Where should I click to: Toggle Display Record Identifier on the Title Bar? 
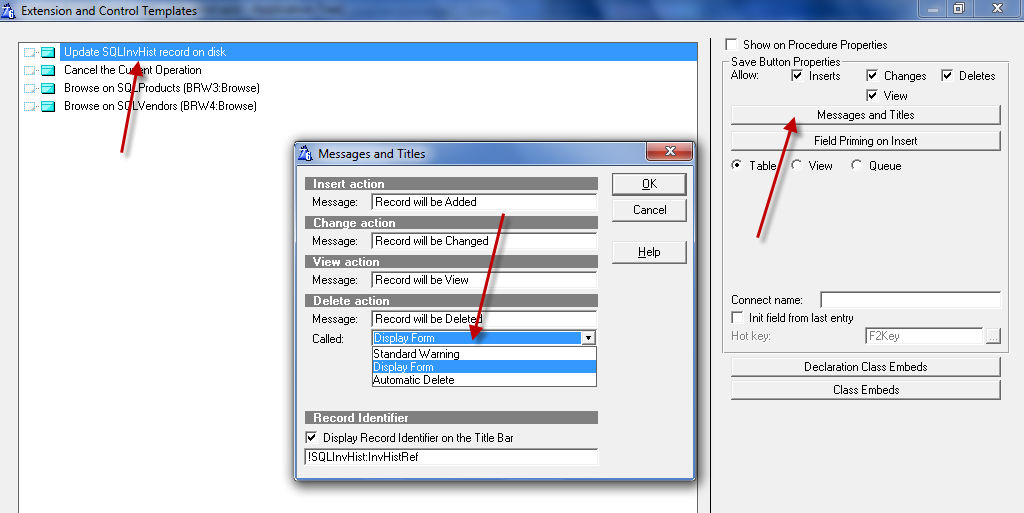coord(311,438)
